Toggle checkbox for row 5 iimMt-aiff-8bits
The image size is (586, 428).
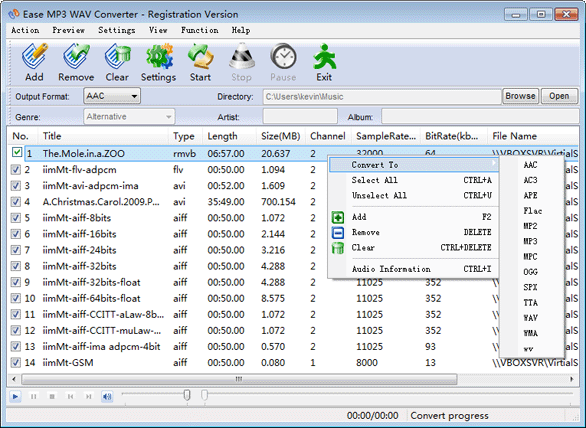[16, 218]
